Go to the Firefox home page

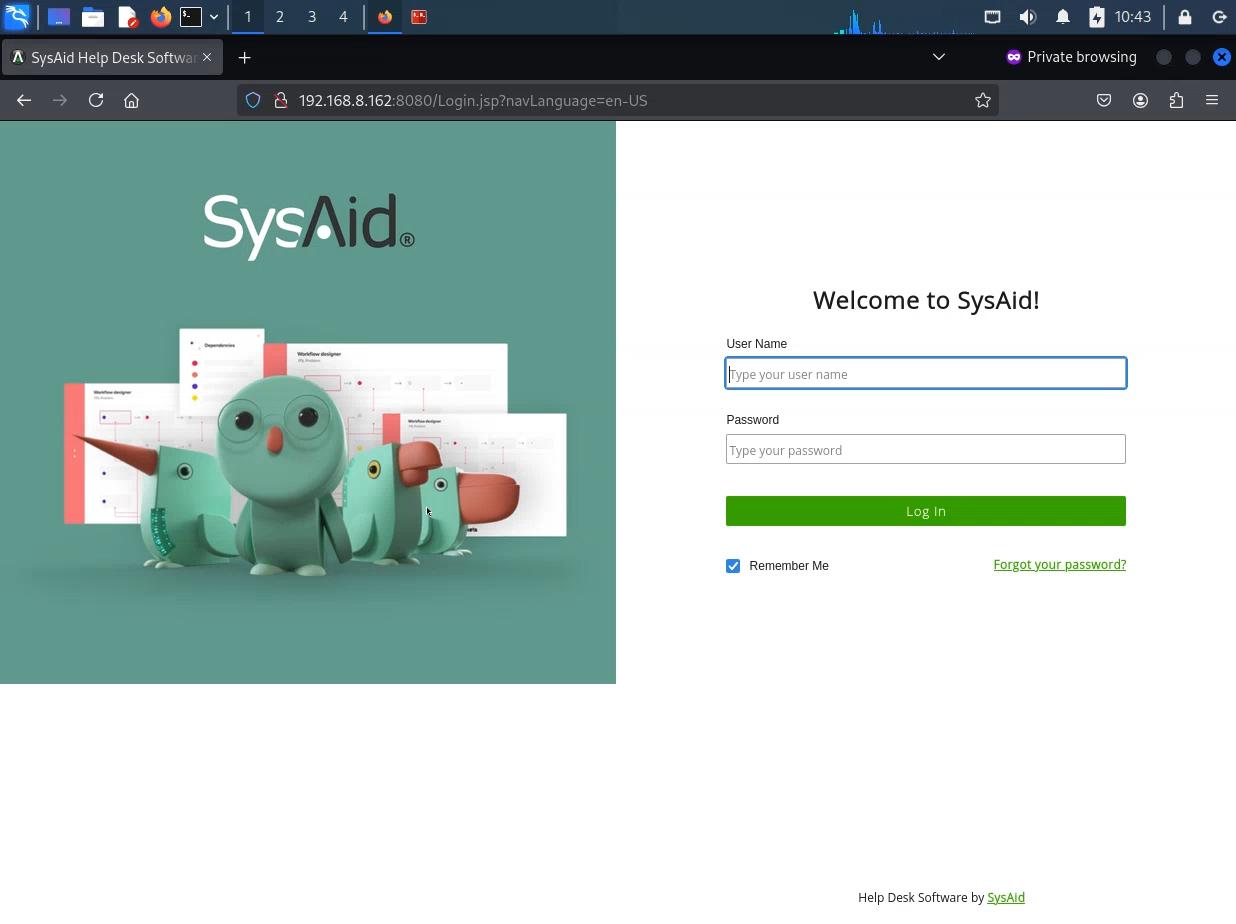(x=131, y=100)
